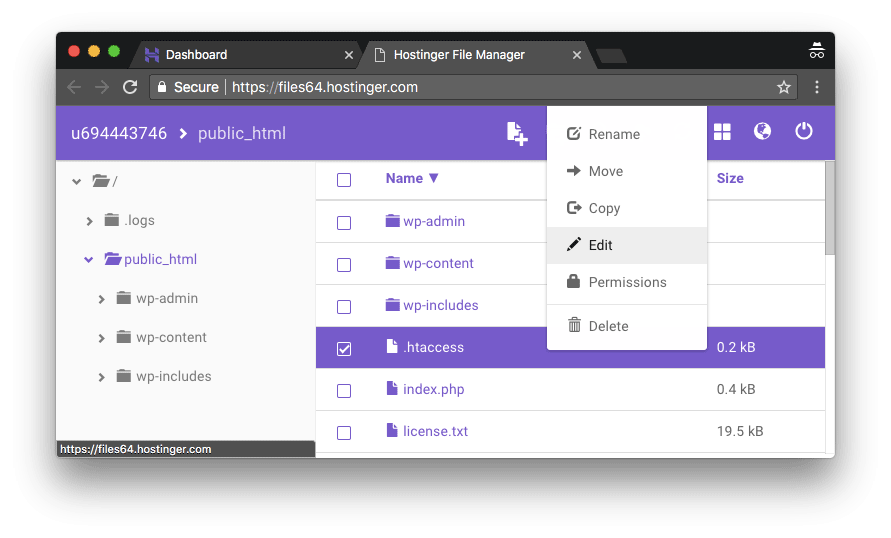This screenshot has height=538, width=891.
Task: Click the index.php file icon
Action: pyautogui.click(x=392, y=388)
